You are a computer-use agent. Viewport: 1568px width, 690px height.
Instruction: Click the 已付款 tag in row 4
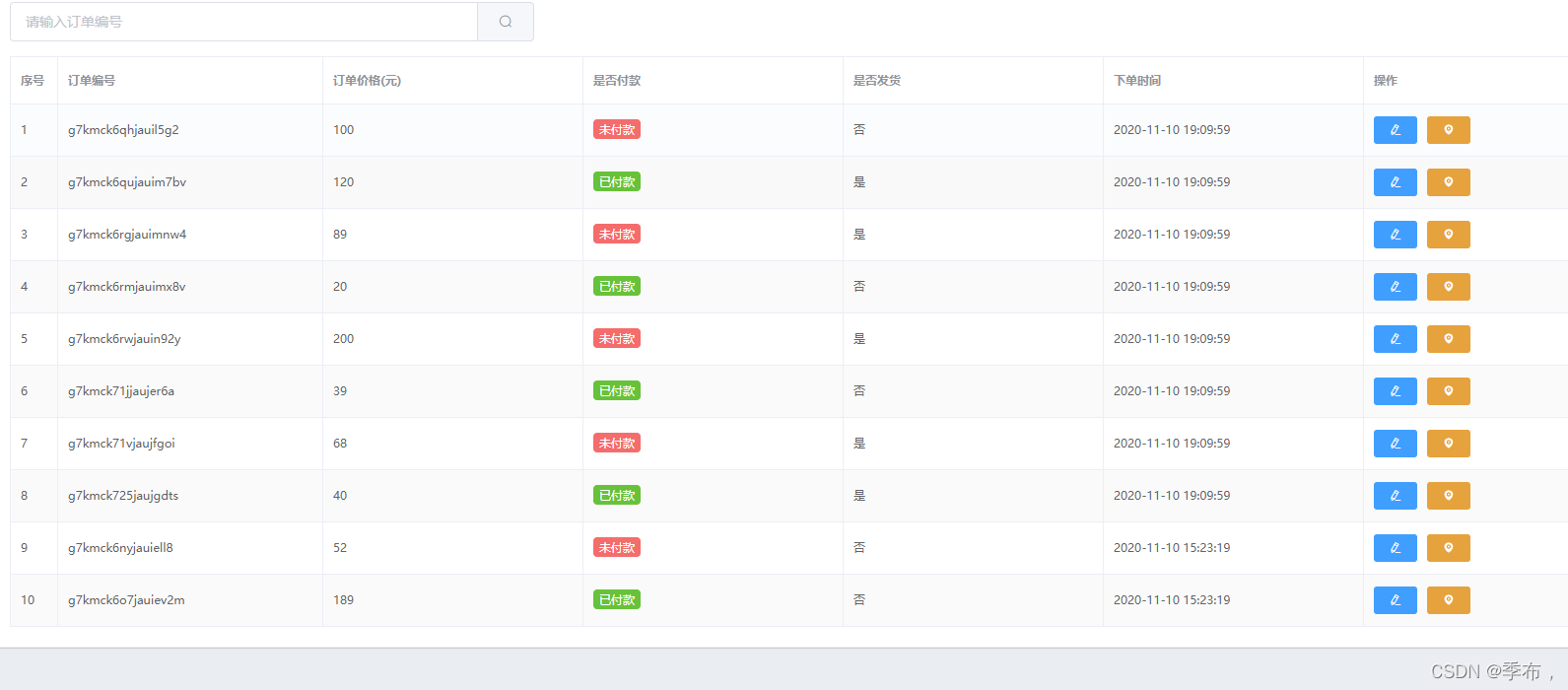coord(617,286)
